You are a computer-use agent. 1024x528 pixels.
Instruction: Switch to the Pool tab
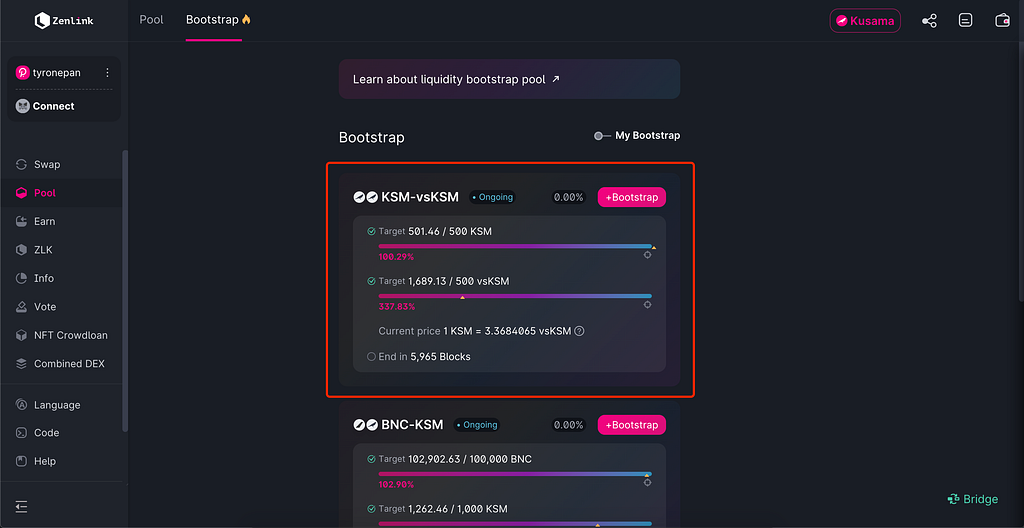151,20
